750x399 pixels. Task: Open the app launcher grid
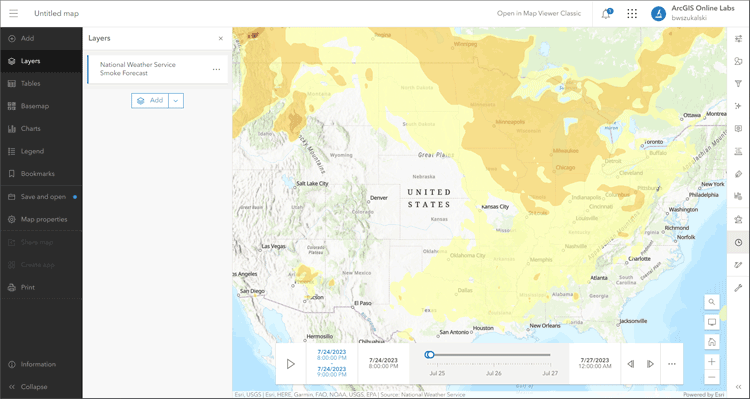click(x=632, y=13)
